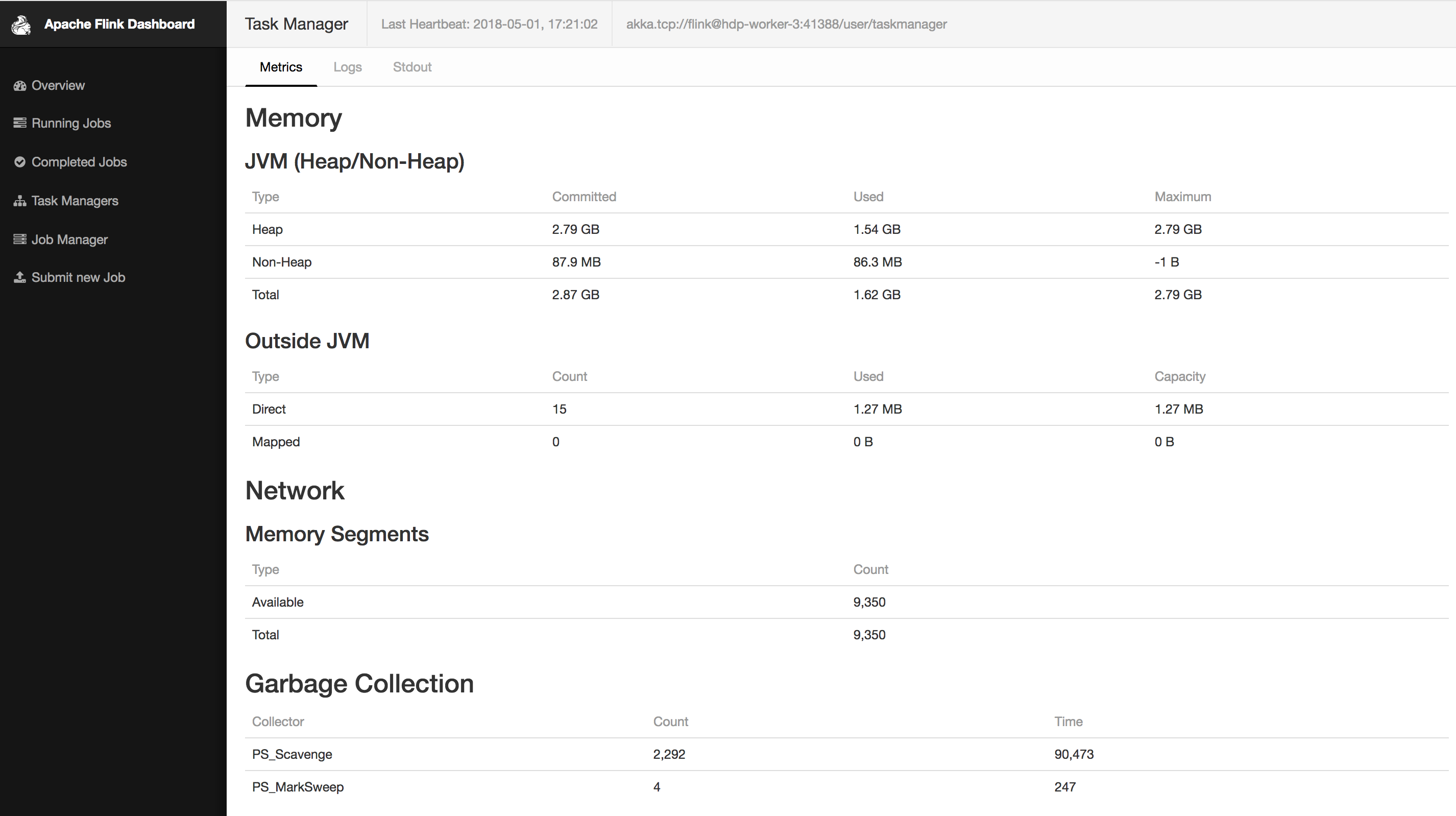Click the Submit new Job upload icon
1456x816 pixels.
click(20, 278)
